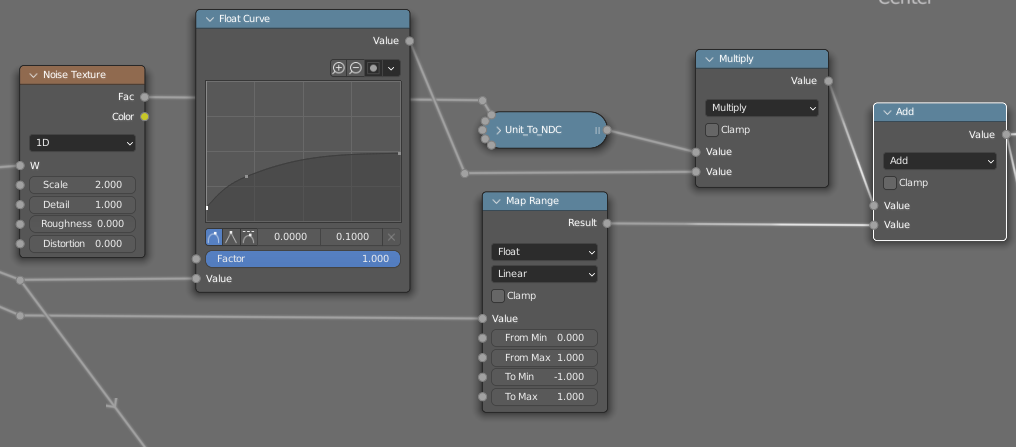Open the Noise Texture 1D dimensions dropdown
The image size is (1016, 447).
pos(82,143)
